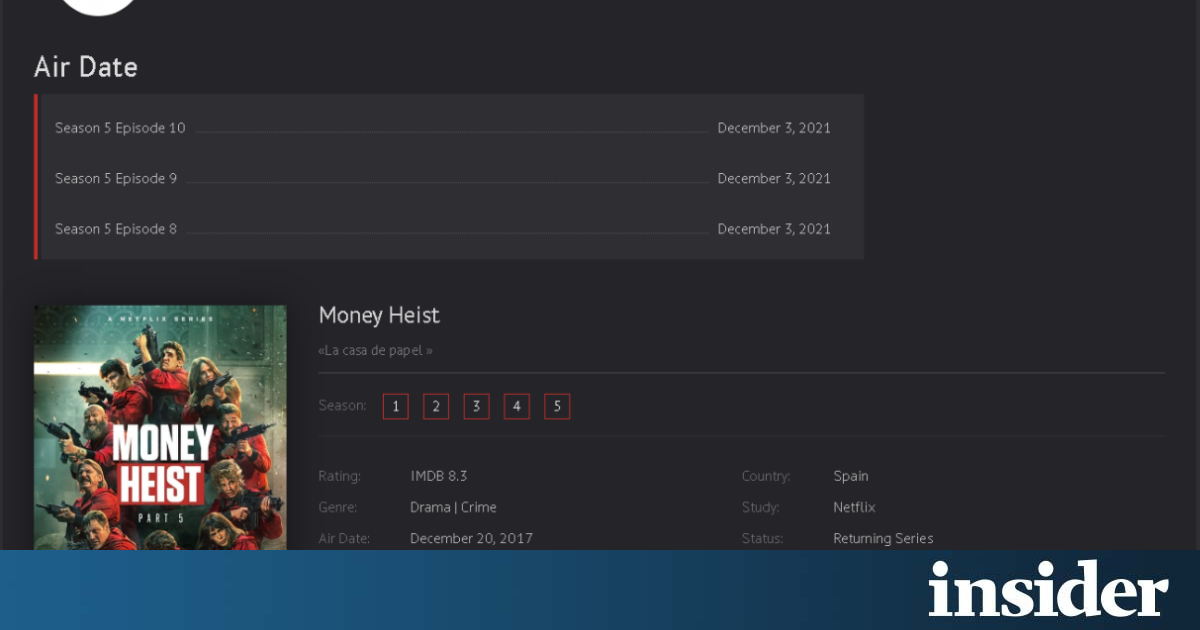Click the Returning Series status value
This screenshot has height=630, width=1200.
[x=883, y=538]
